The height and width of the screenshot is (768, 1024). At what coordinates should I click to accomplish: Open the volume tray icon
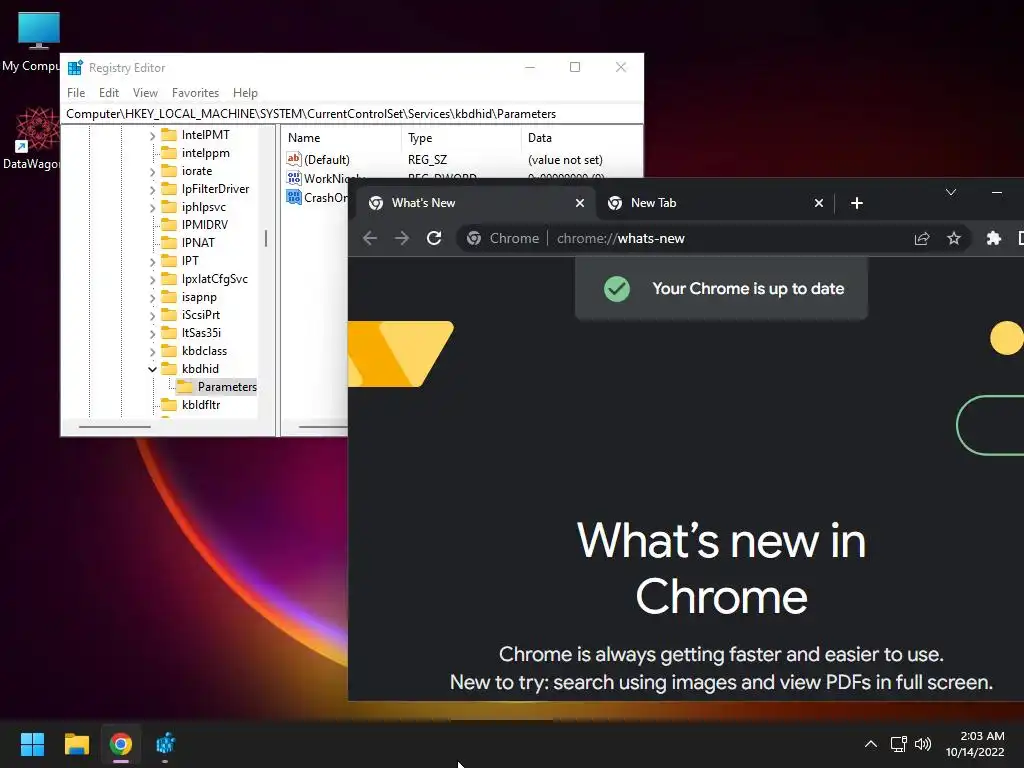point(923,744)
